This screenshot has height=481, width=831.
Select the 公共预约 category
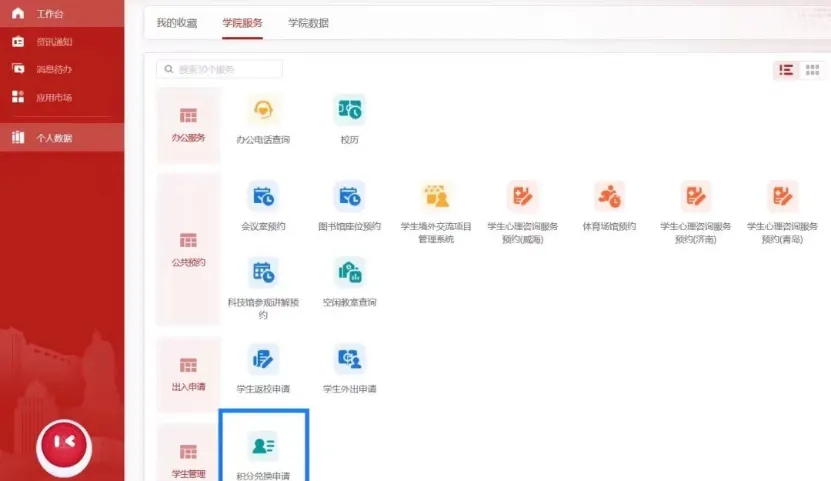click(188, 248)
